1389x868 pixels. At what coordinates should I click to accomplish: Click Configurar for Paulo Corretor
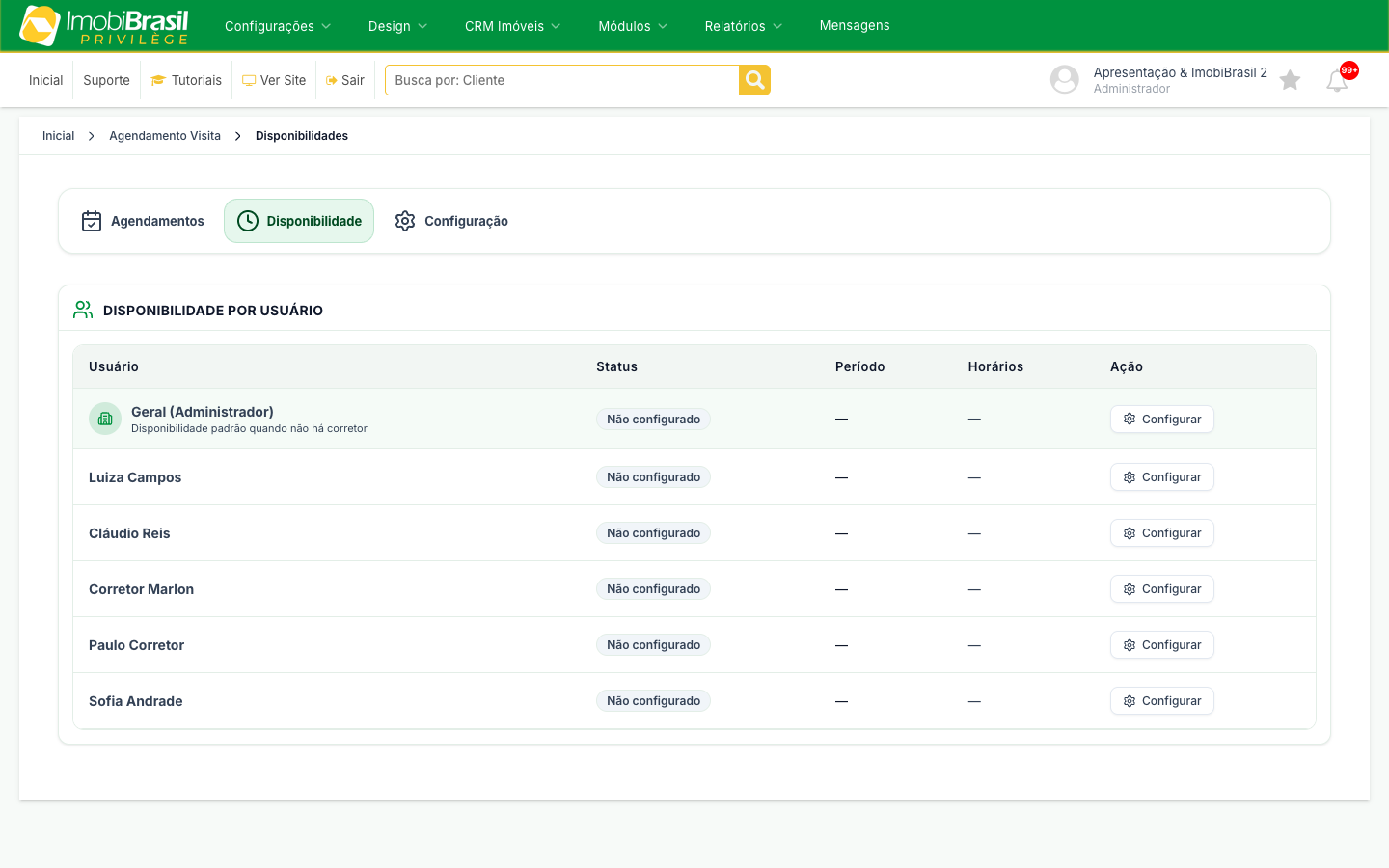click(x=1161, y=645)
